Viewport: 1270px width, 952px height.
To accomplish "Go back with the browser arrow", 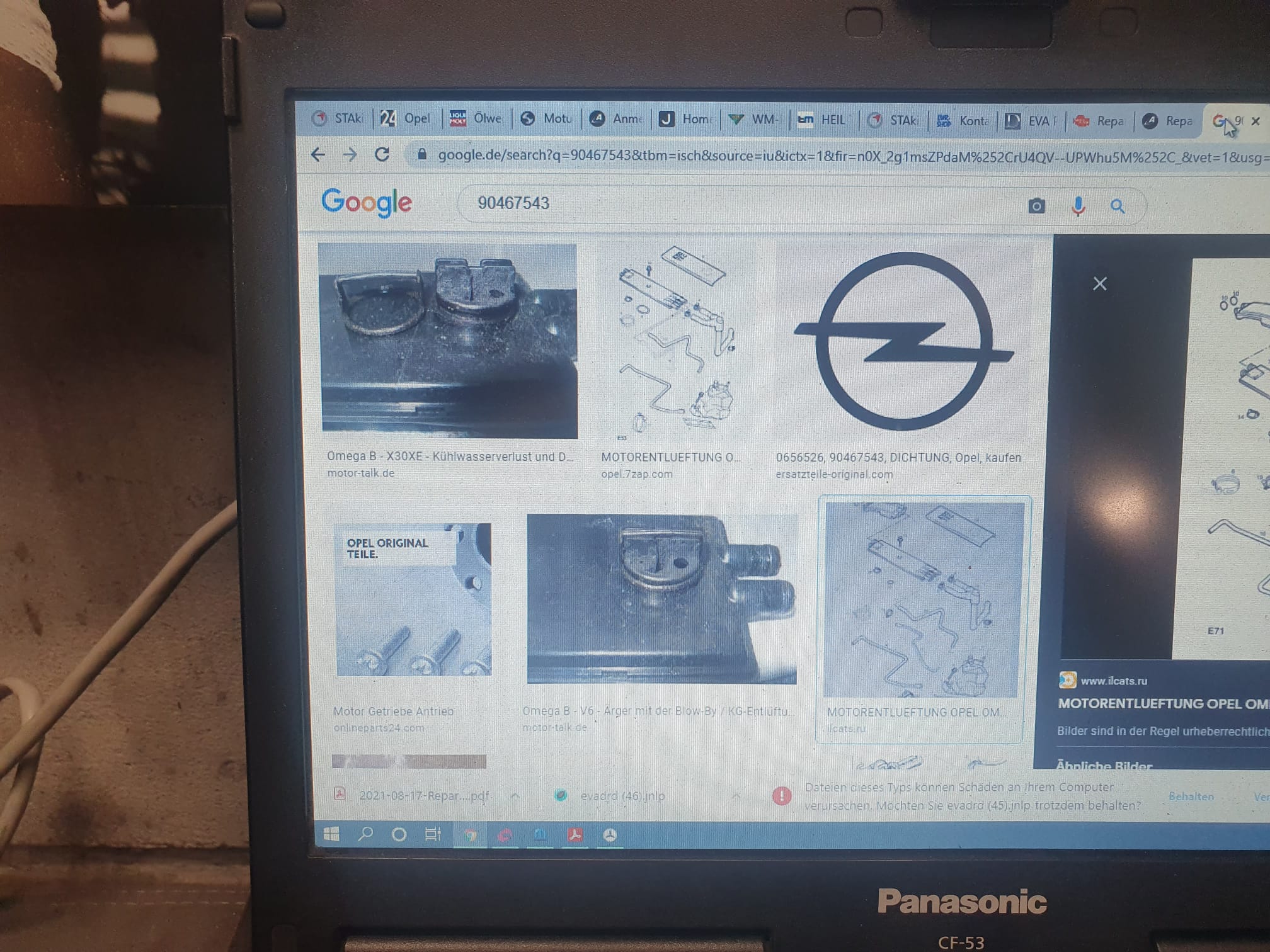I will pyautogui.click(x=319, y=154).
